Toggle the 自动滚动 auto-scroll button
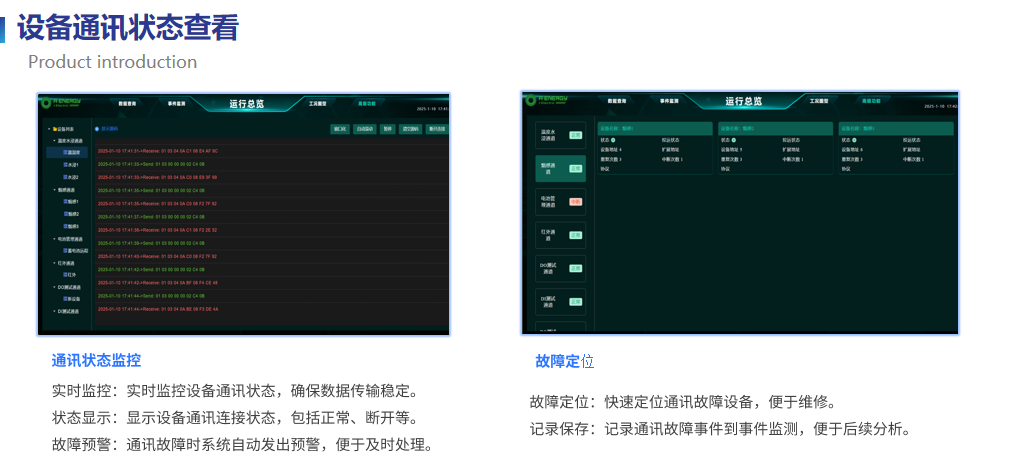The width and height of the screenshot is (1018, 459). pos(364,129)
